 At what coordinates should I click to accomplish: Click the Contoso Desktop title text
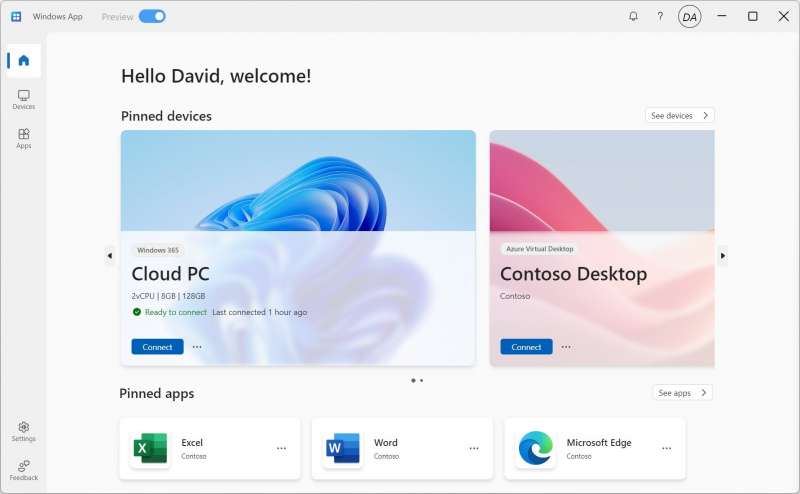tap(573, 274)
